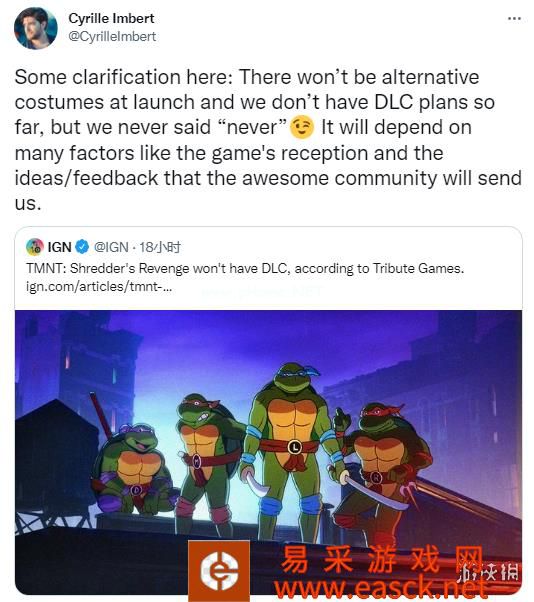This screenshot has width=534, height=602.
Task: Click Leonardo's L belt buckle in image
Action: pos(294,447)
